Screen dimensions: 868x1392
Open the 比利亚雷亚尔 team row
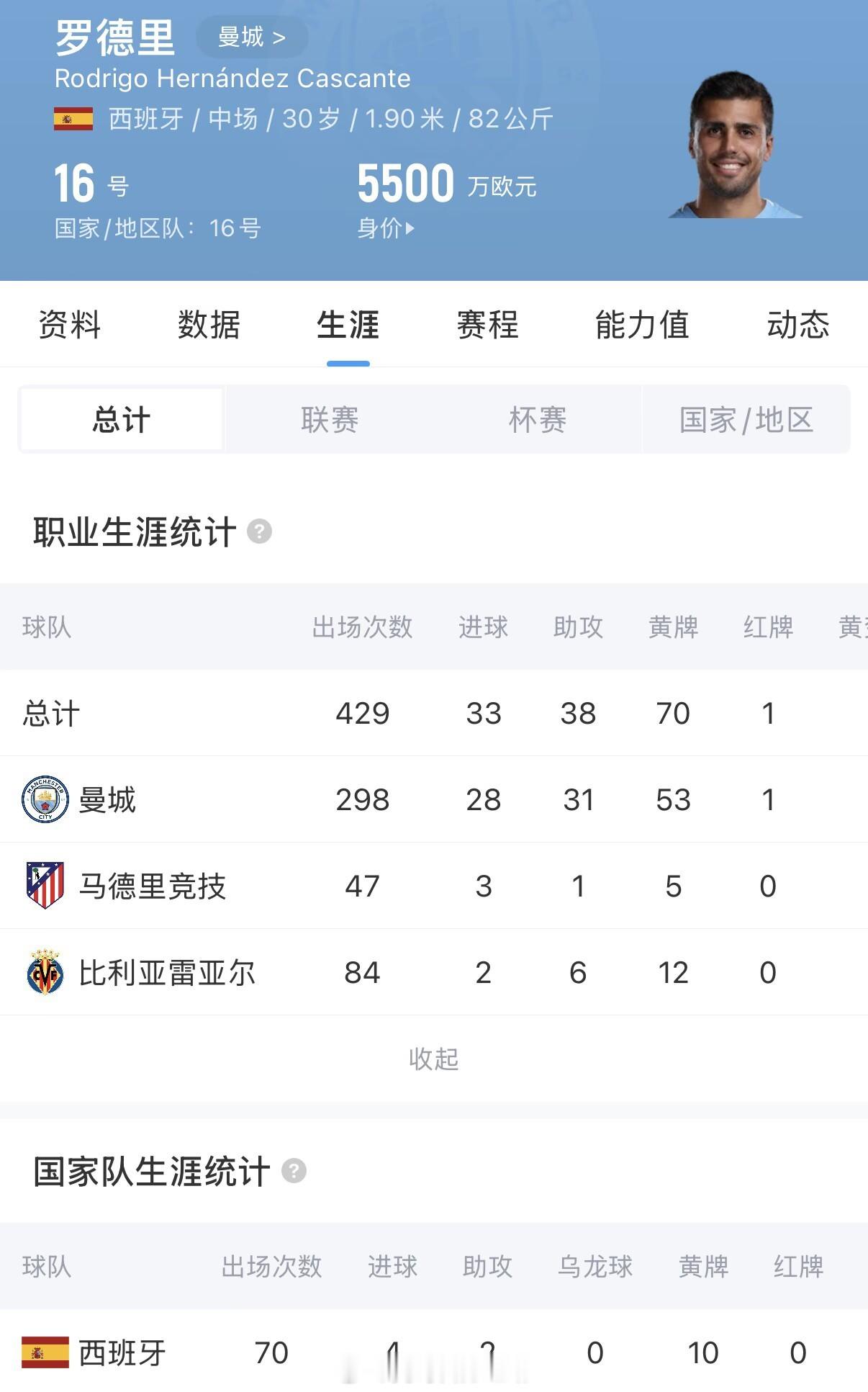[x=434, y=972]
